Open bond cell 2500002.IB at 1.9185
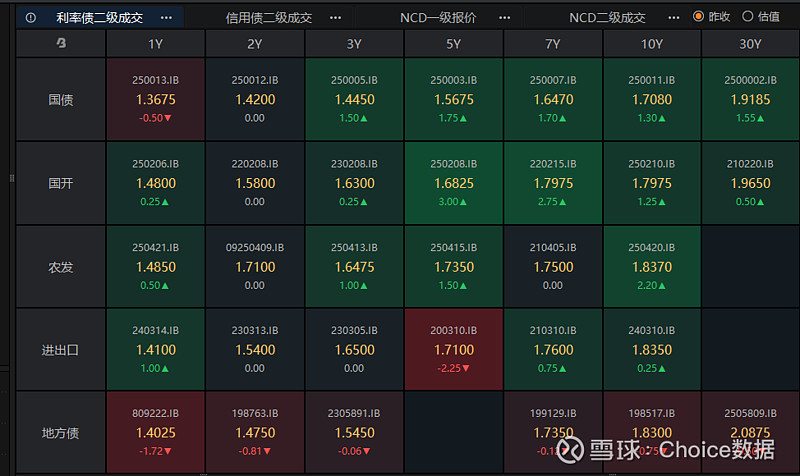The image size is (800, 476). click(751, 99)
